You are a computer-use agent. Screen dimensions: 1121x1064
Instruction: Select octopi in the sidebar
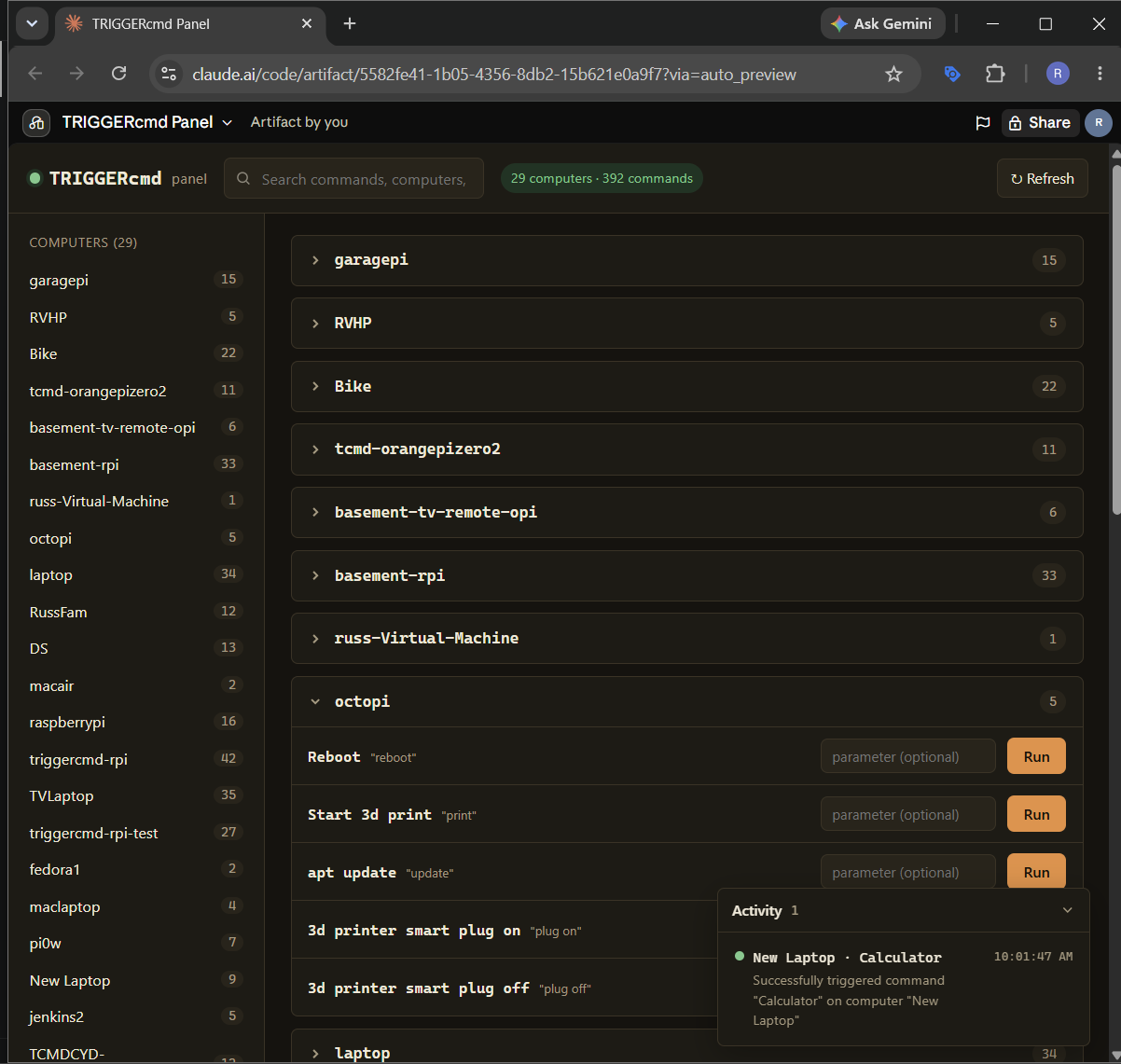click(136, 538)
